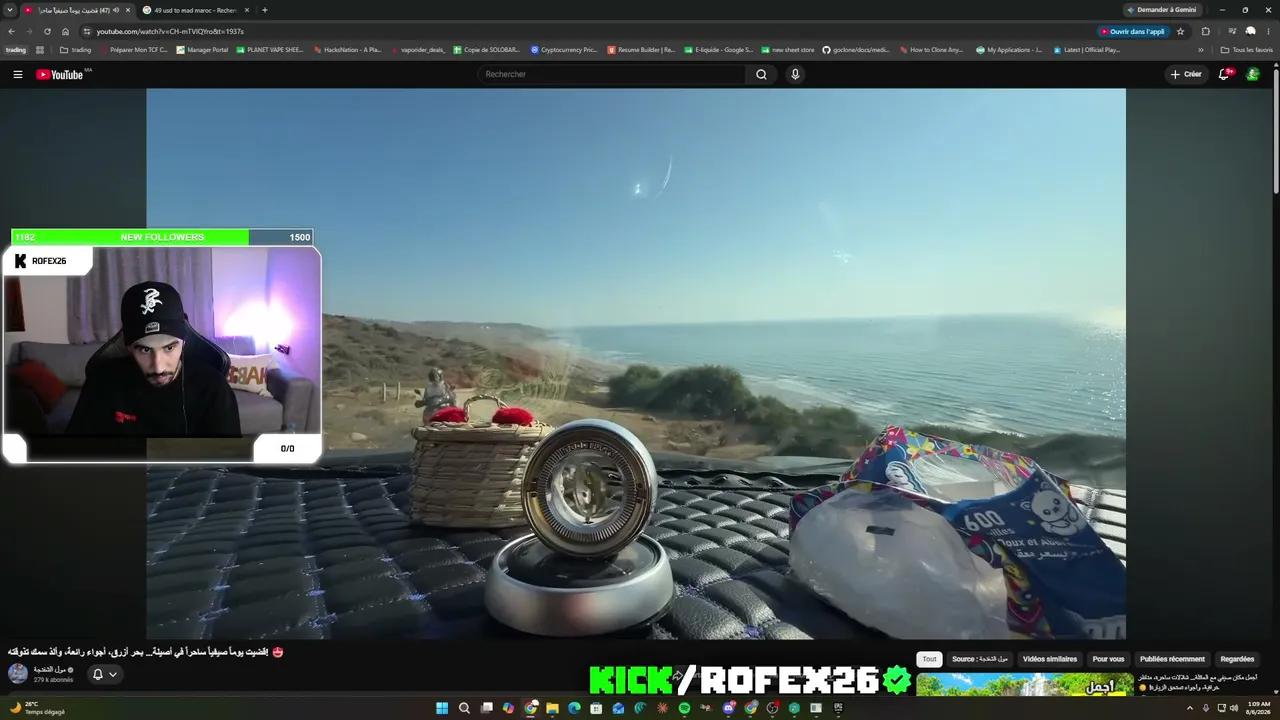Open the Tous les favoris folder
1280x720 pixels.
(x=1247, y=50)
